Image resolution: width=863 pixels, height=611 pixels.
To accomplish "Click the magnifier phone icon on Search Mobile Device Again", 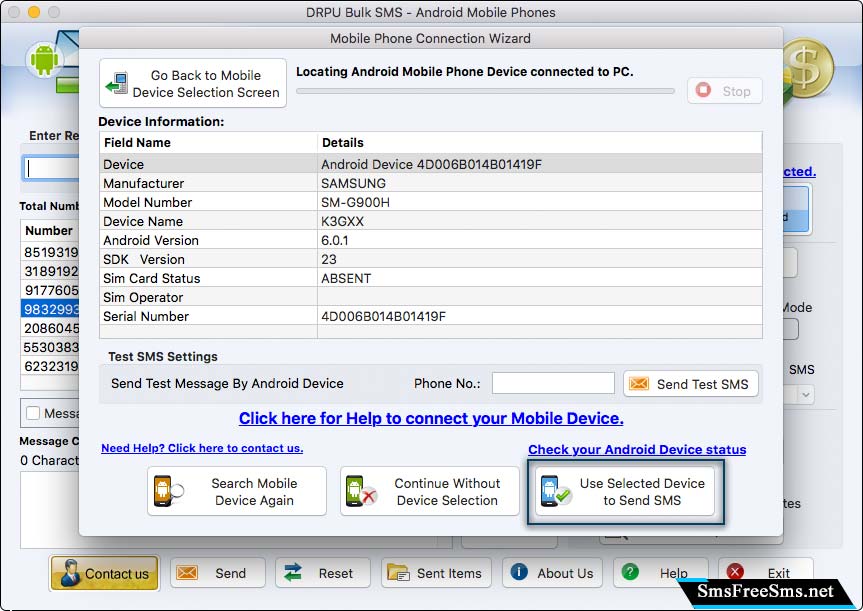I will click(168, 491).
